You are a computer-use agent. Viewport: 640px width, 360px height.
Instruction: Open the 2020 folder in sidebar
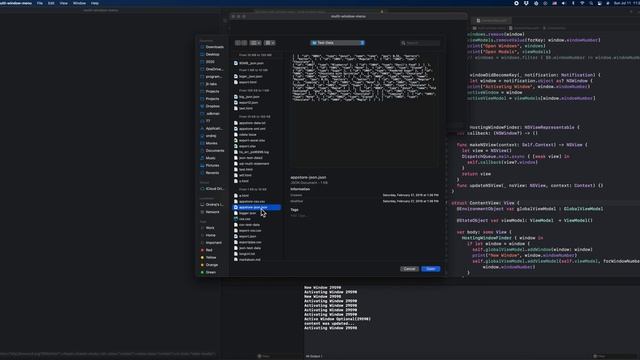(208, 62)
